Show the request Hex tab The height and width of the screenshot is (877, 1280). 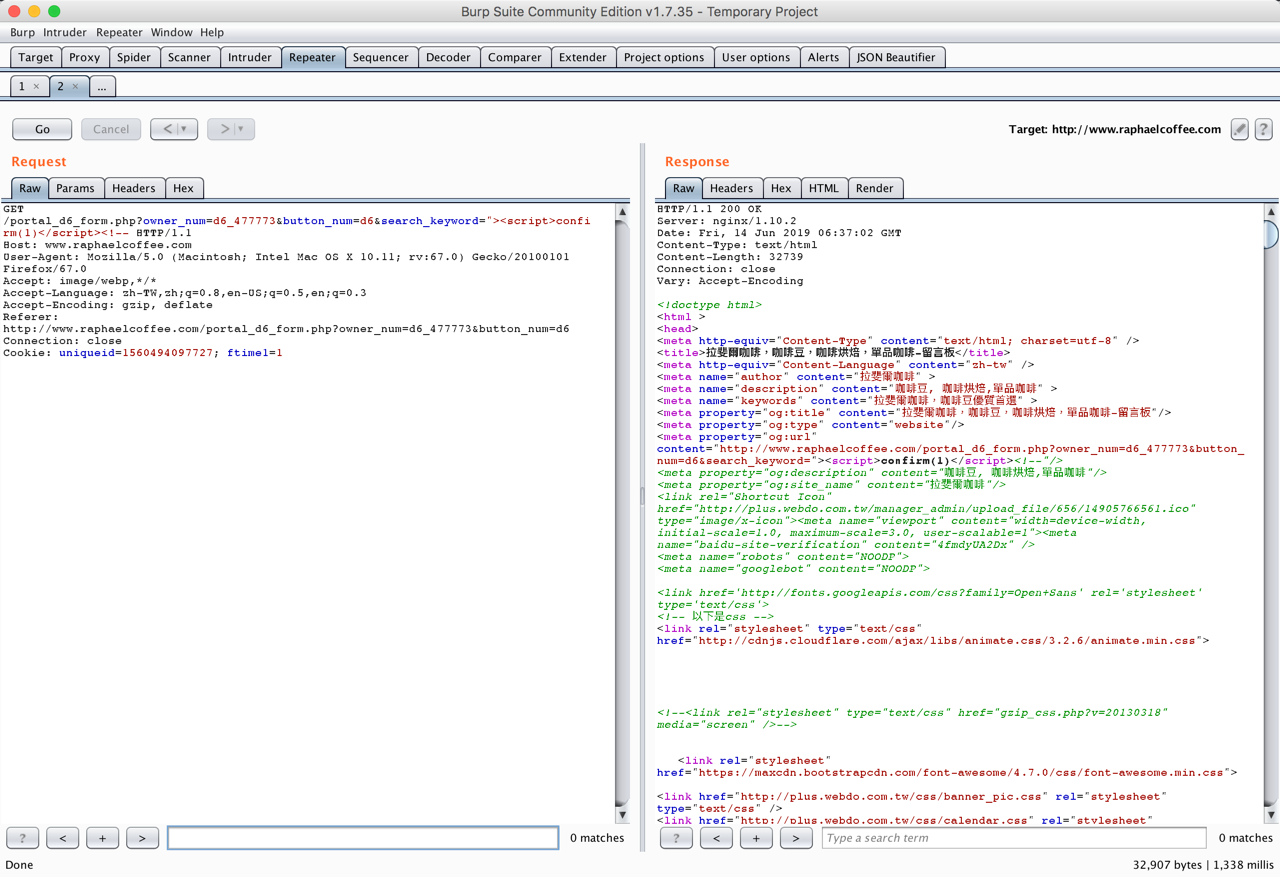183,188
